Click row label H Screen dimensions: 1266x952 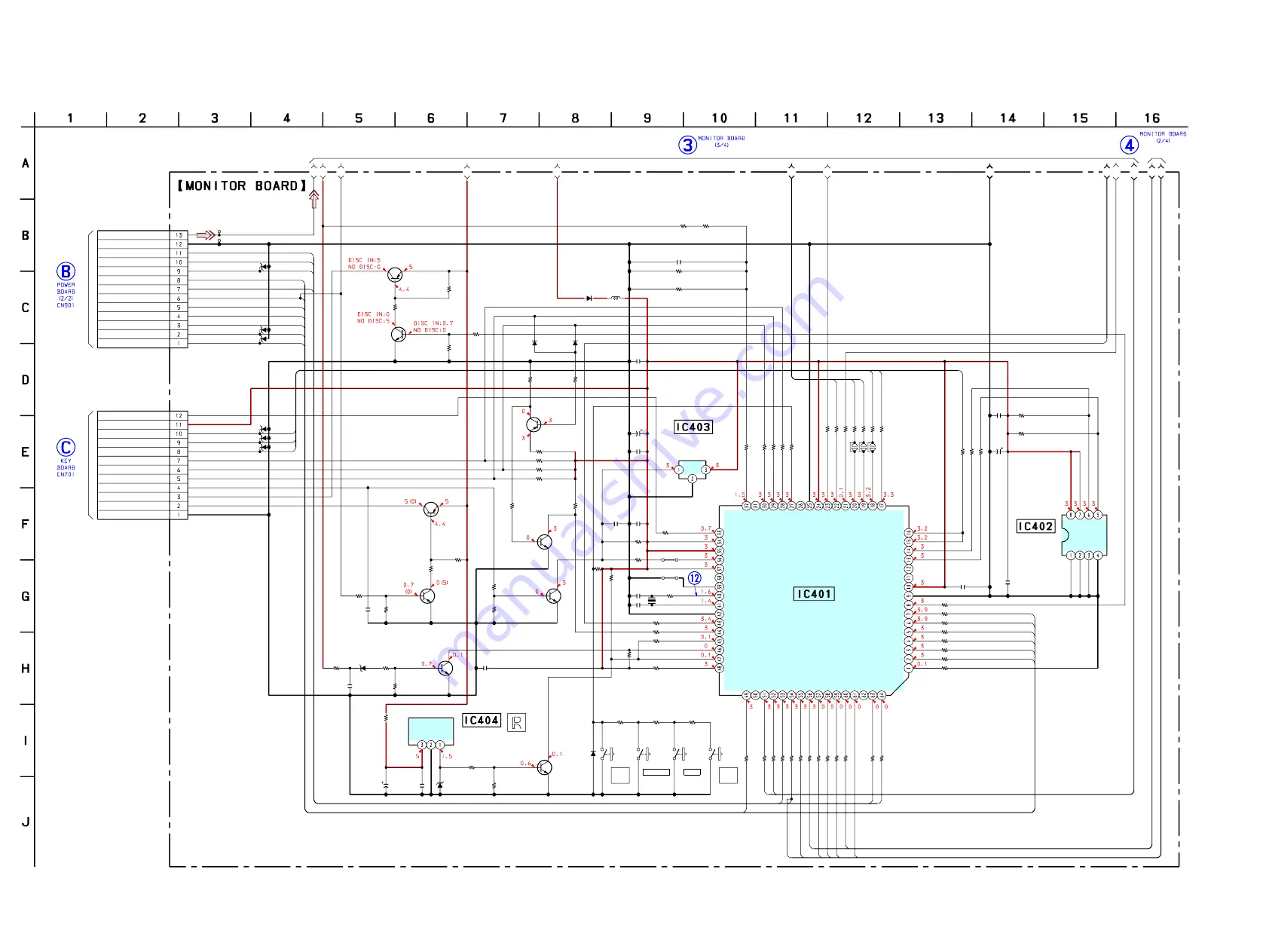click(26, 669)
